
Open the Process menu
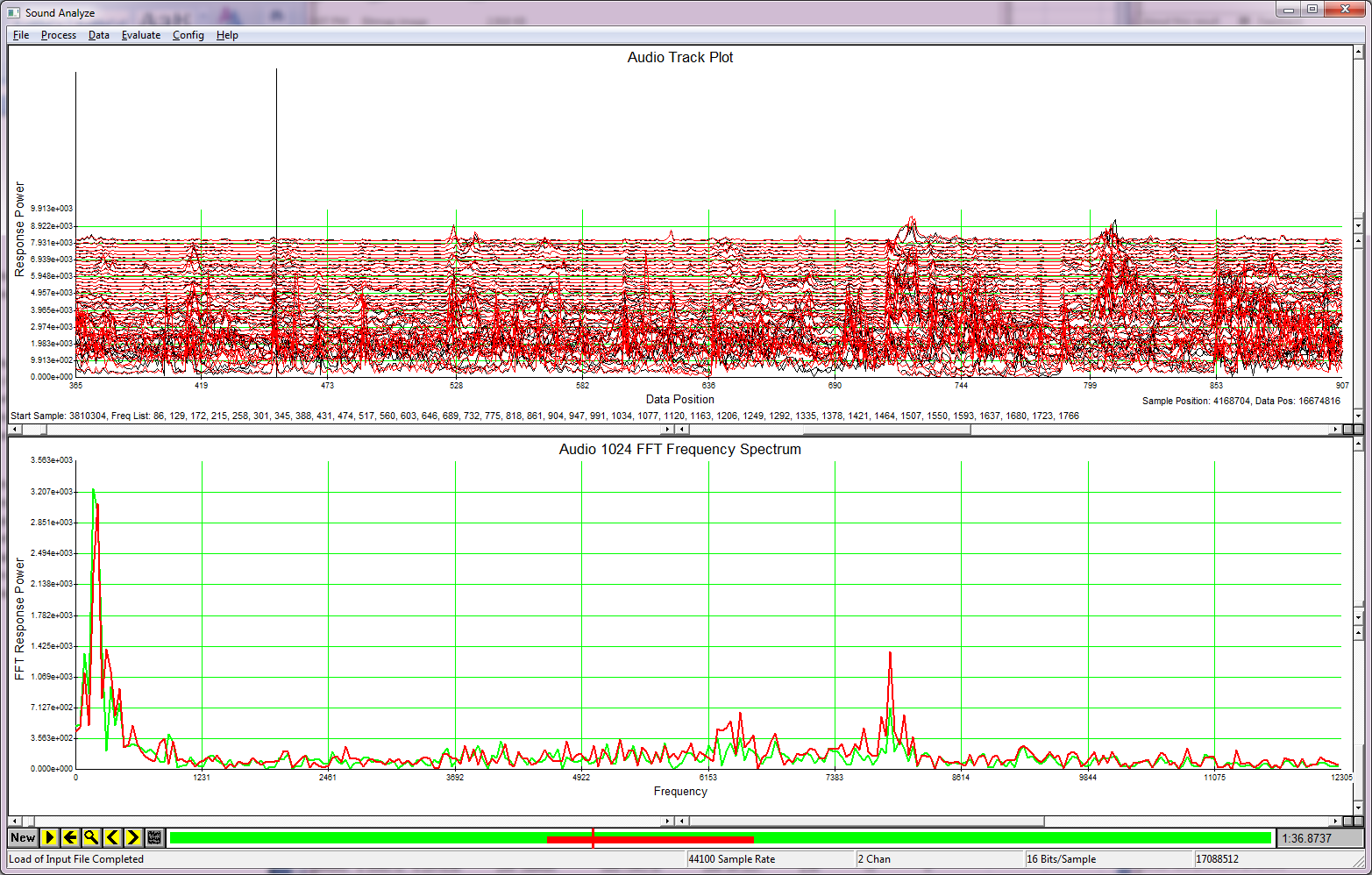58,35
